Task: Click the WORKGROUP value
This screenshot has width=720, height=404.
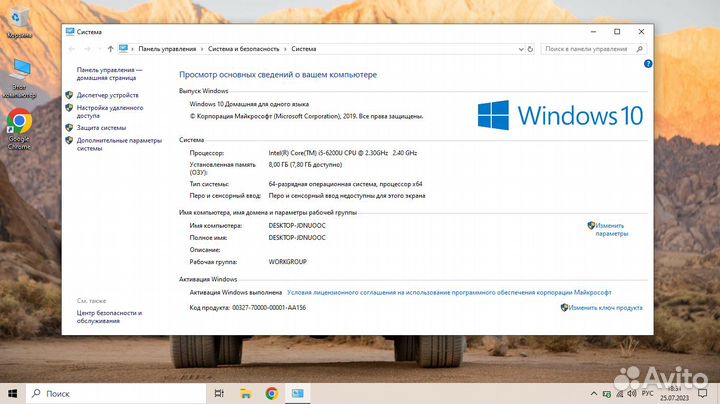Action: 287,262
